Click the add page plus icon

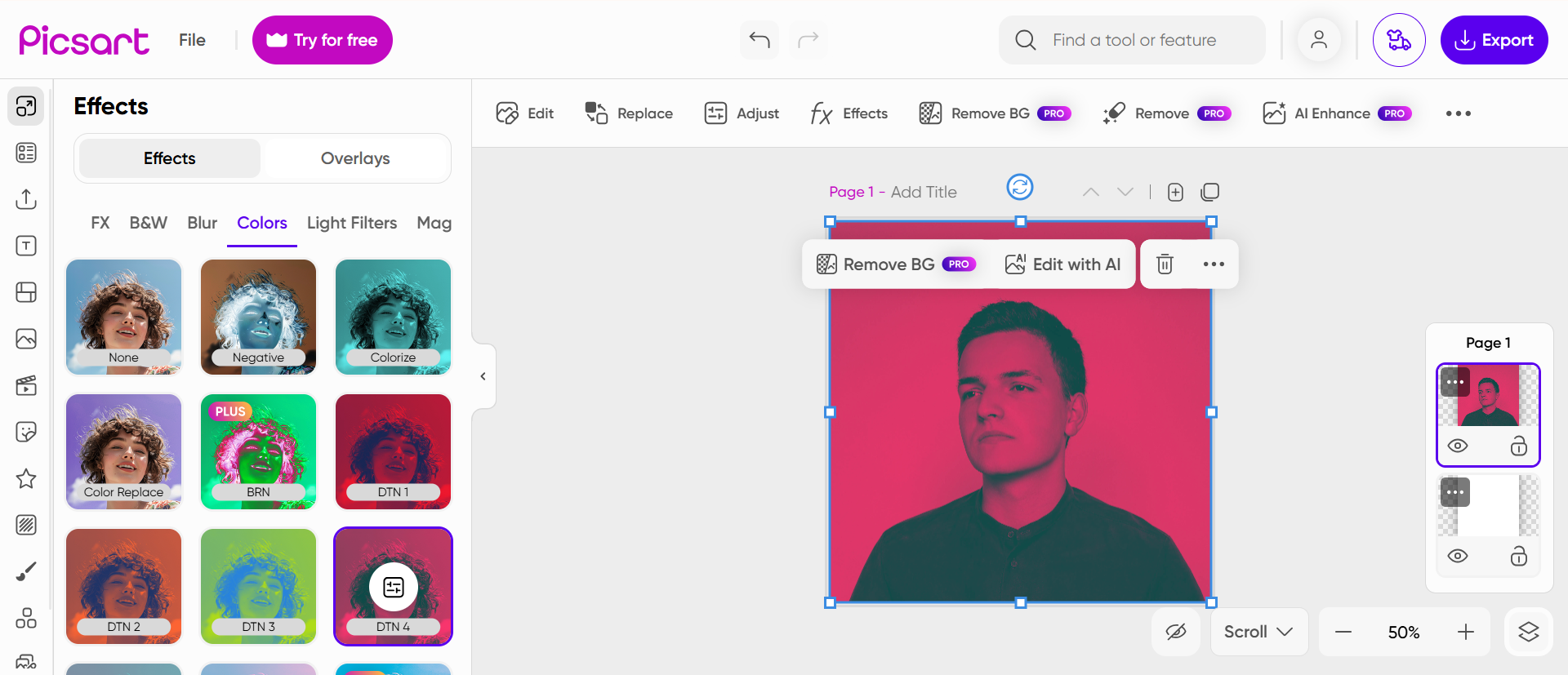pos(1175,192)
